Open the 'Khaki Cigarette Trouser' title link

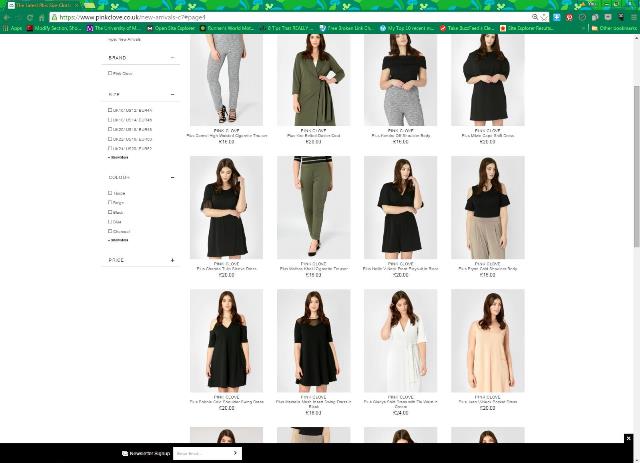(x=313, y=269)
